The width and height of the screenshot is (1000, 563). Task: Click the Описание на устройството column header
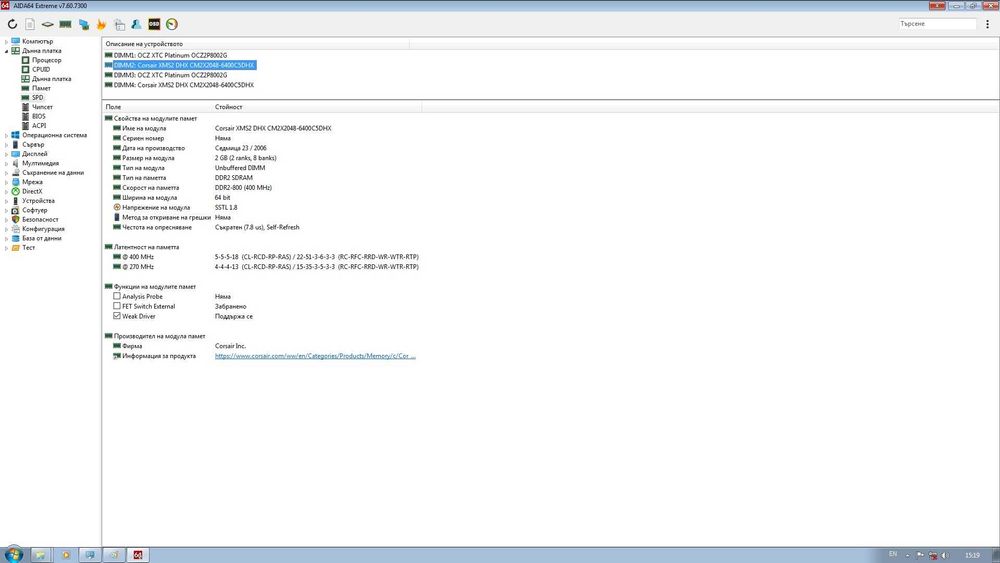pyautogui.click(x=256, y=44)
